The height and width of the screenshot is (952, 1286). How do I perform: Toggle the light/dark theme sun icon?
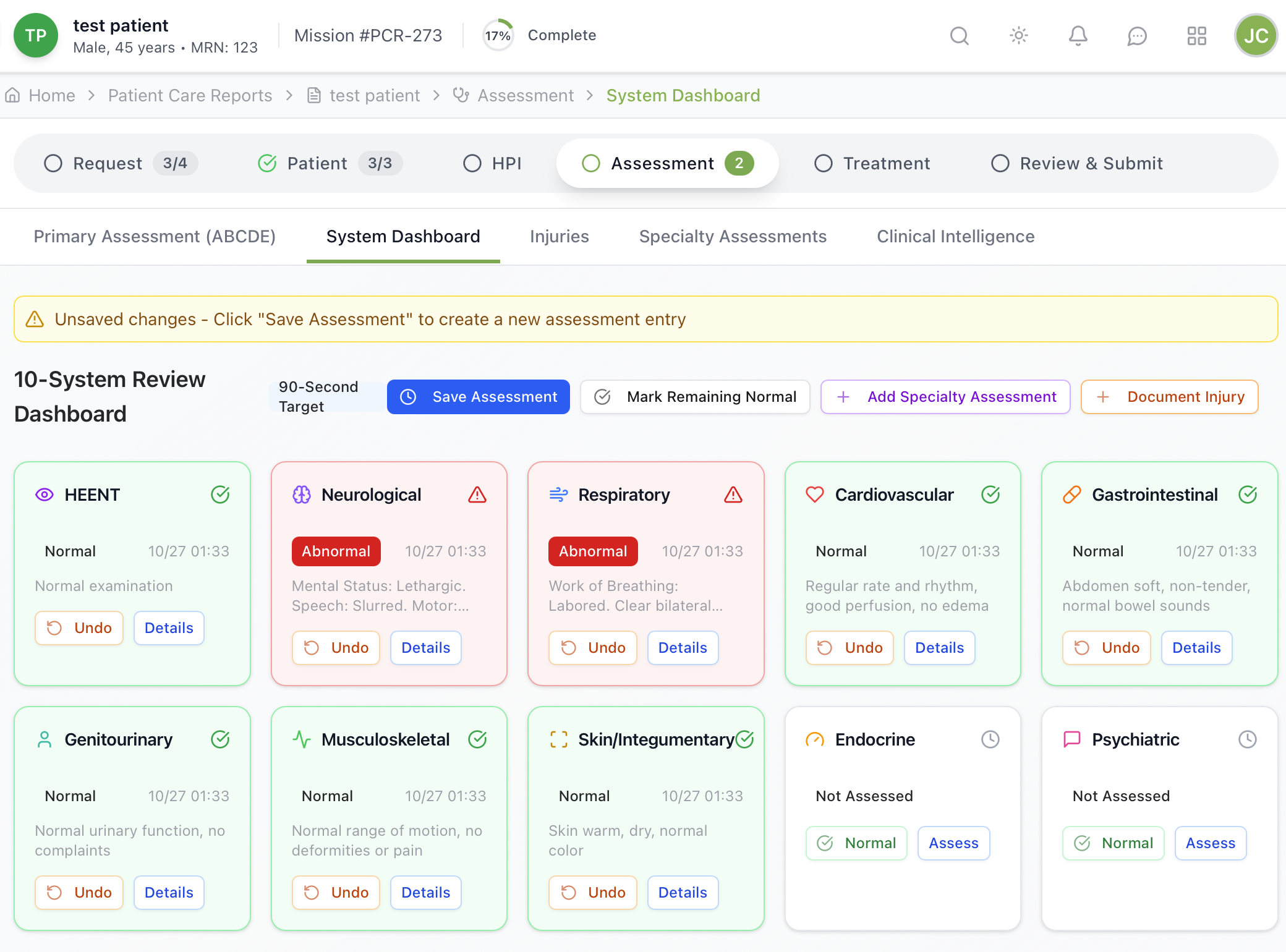(1018, 36)
